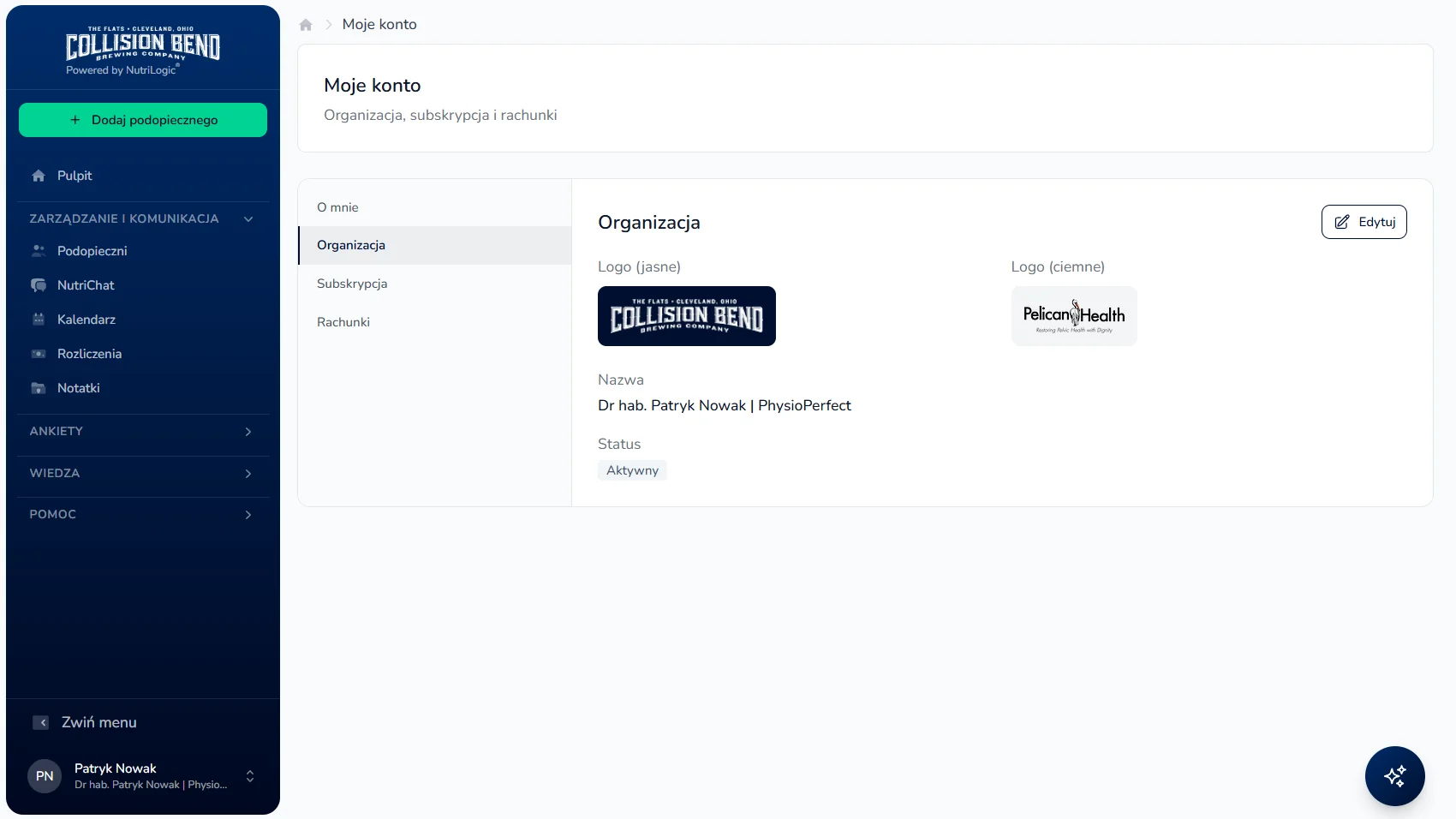1456x819 pixels.
Task: Click the Edytuj button
Action: pyautogui.click(x=1364, y=222)
